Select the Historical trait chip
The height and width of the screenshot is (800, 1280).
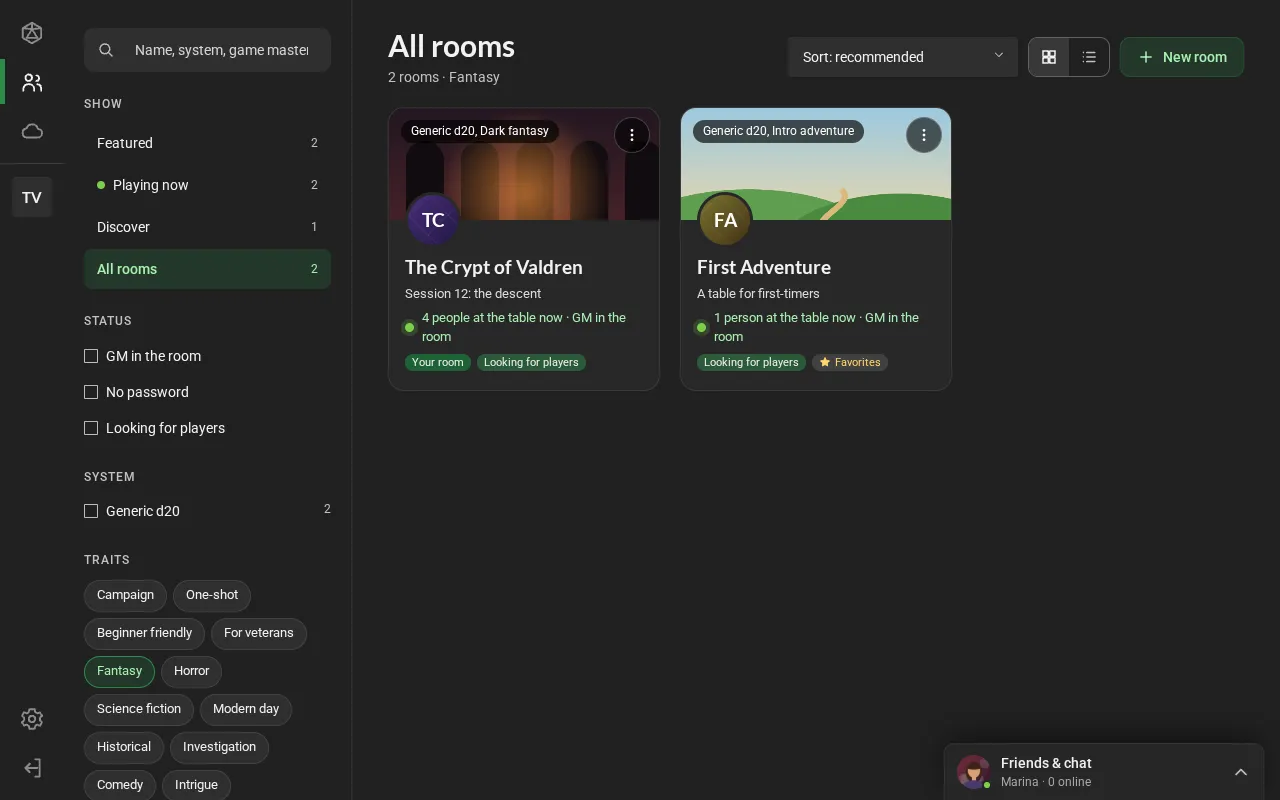[x=124, y=747]
